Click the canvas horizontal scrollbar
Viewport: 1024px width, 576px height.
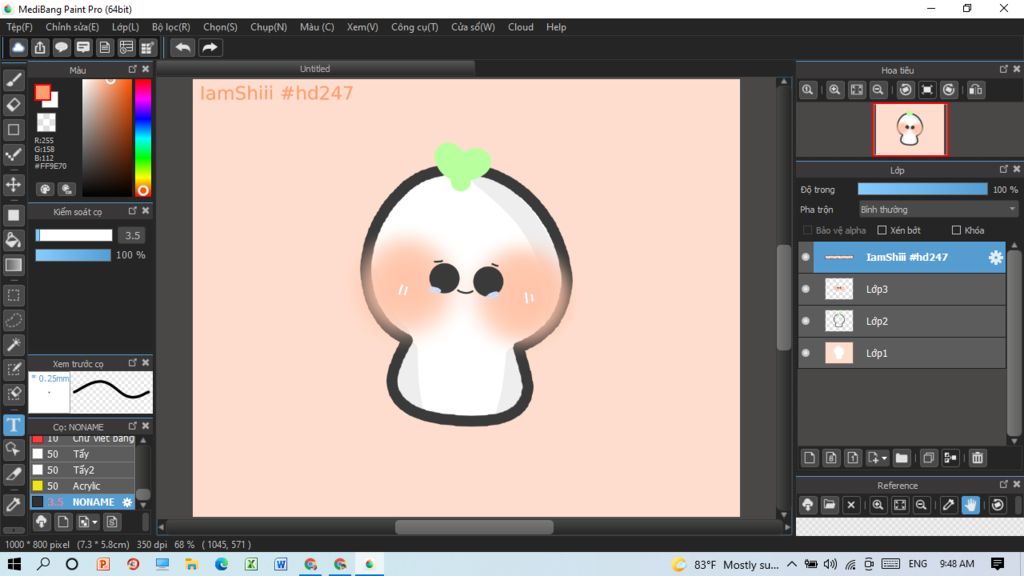click(x=474, y=526)
